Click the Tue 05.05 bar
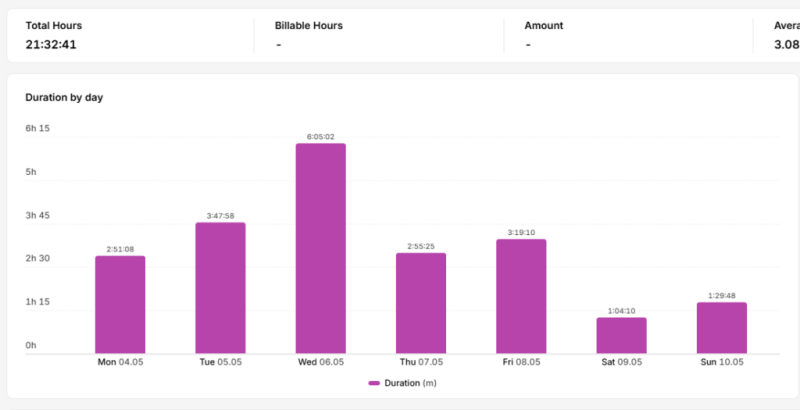 [220, 288]
